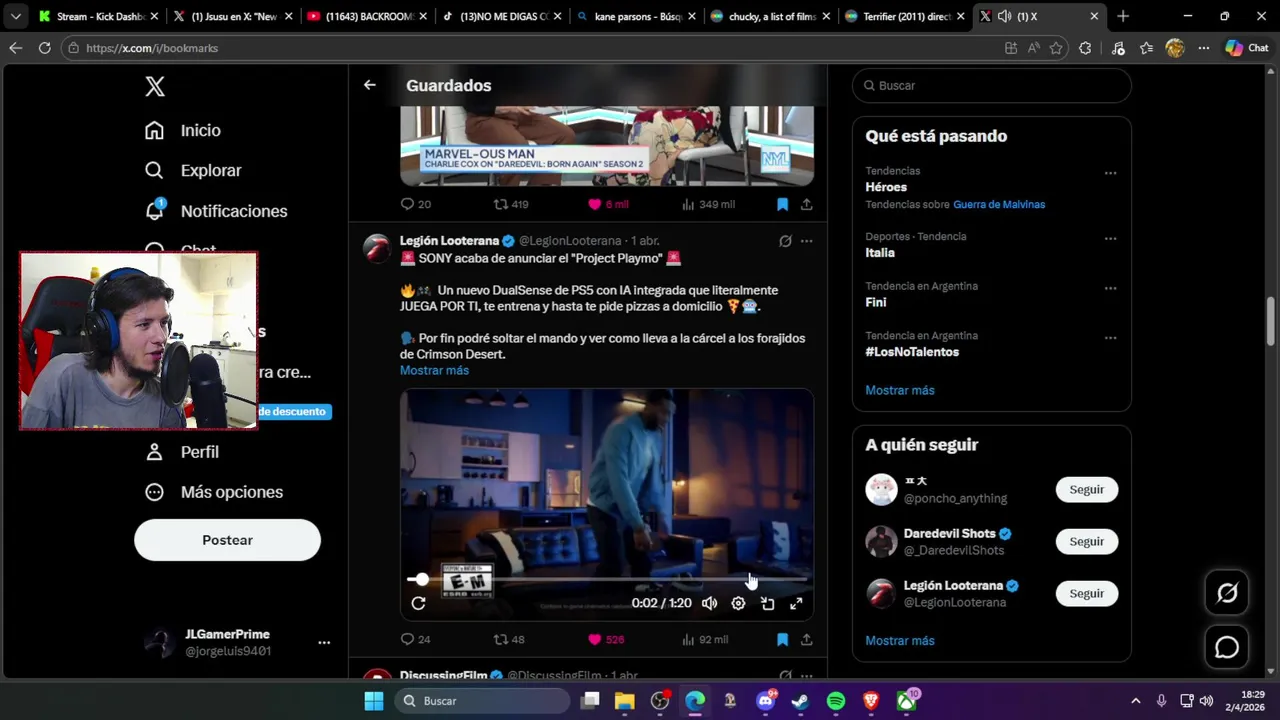Click the Buscar search field on X
The image size is (1280, 720).
coord(992,86)
